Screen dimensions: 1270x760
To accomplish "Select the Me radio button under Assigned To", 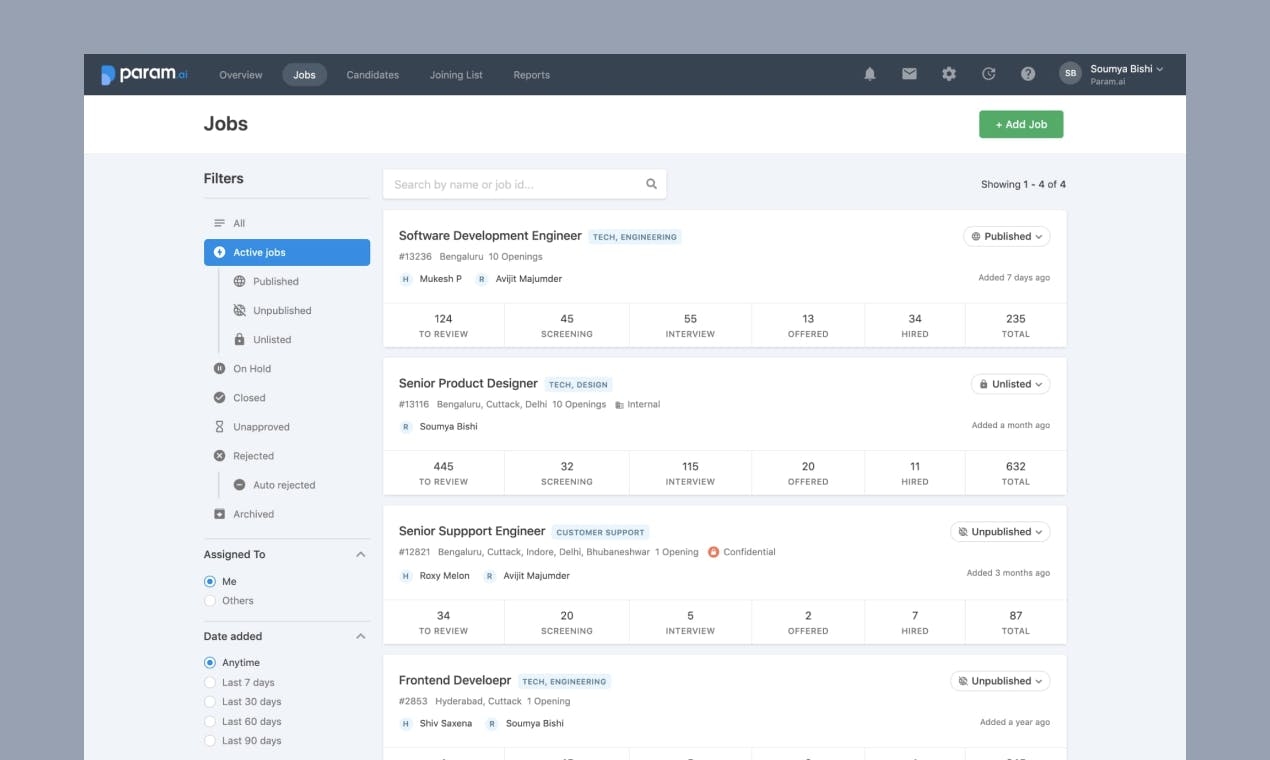I will point(210,581).
